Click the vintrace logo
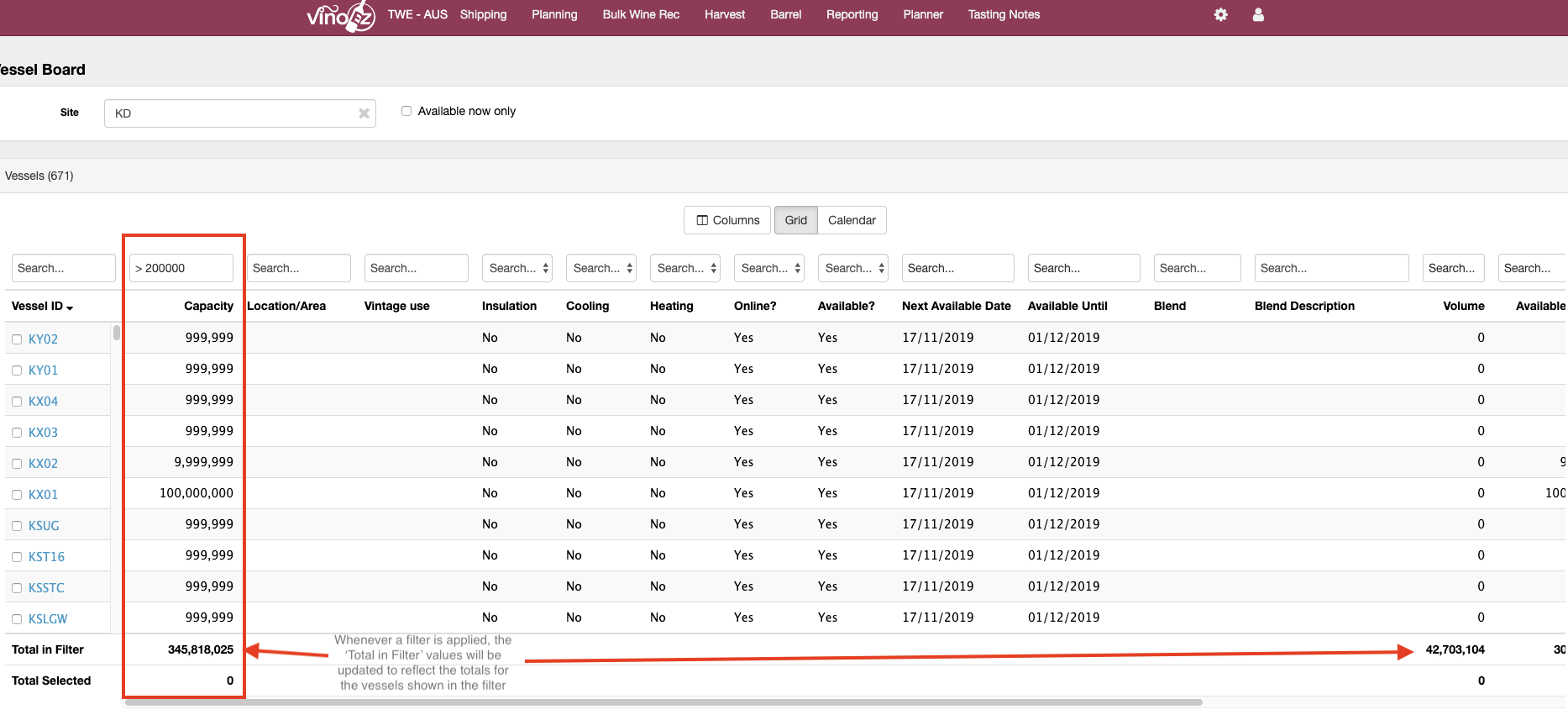Image resolution: width=1568 pixels, height=720 pixels. (x=340, y=15)
